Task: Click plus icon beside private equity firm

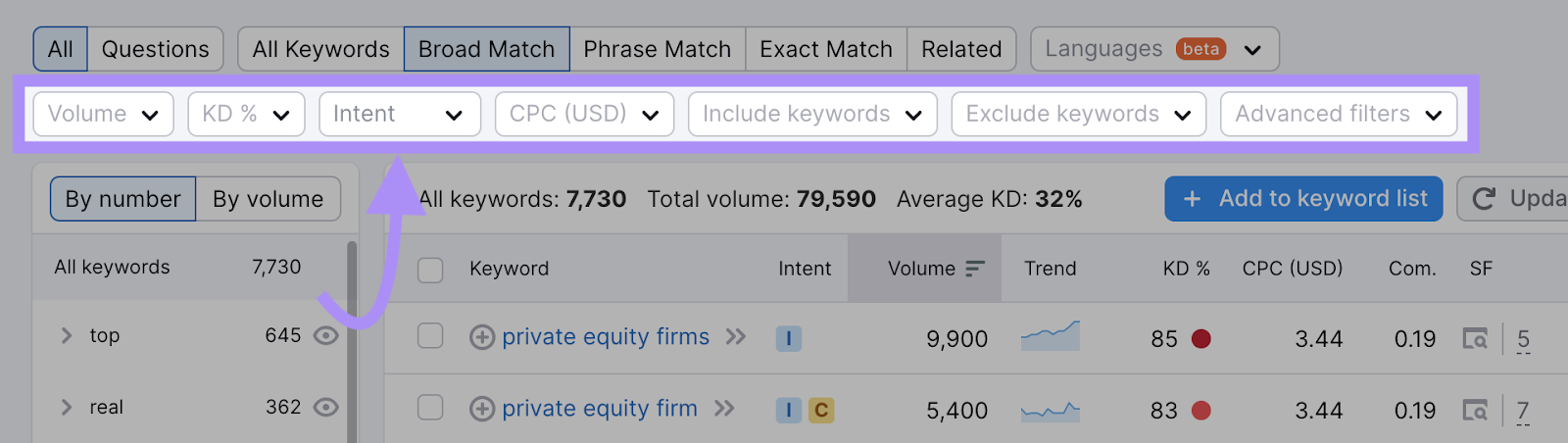Action: point(481,410)
